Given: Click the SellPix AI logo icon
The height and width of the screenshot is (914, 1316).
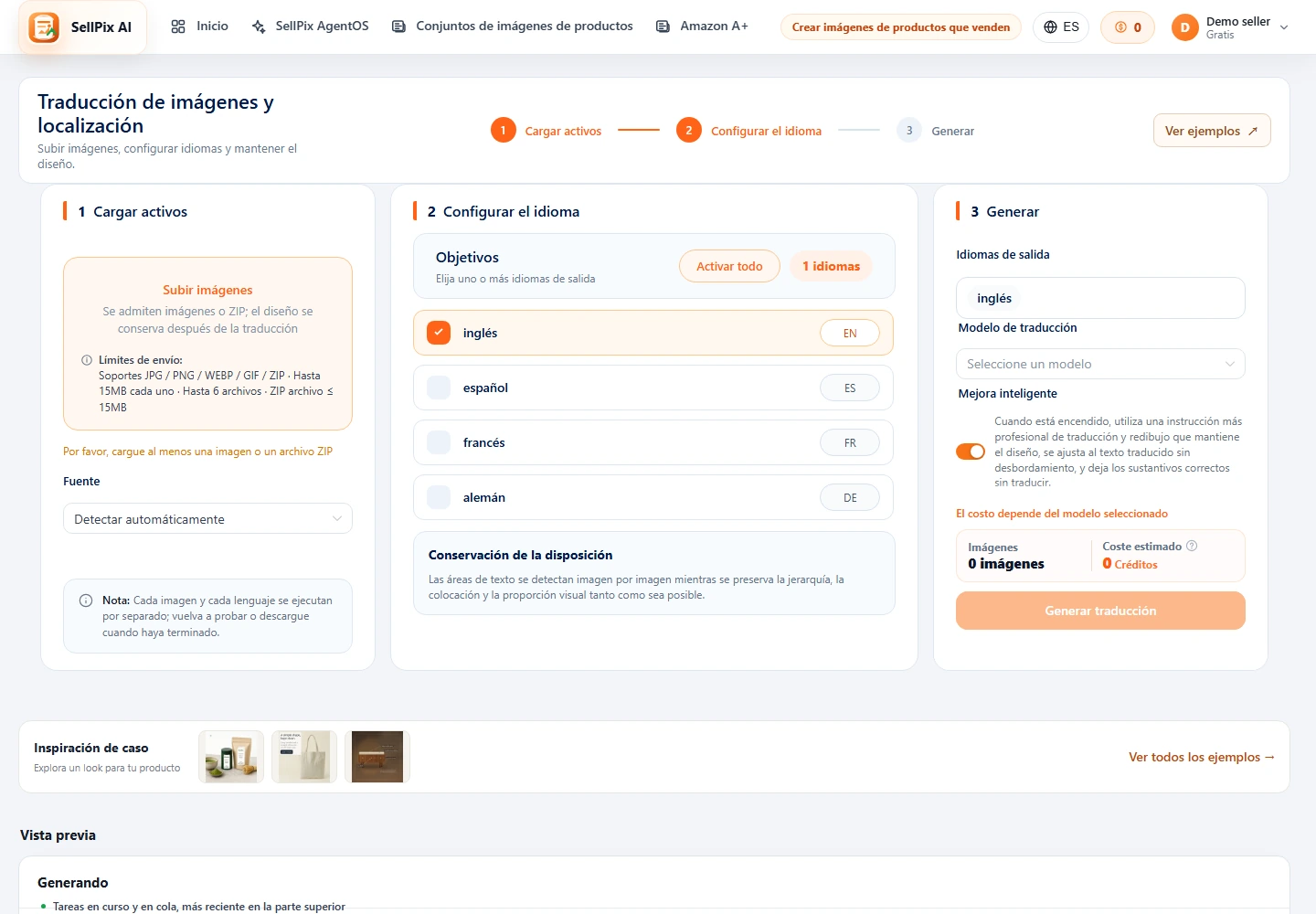Looking at the screenshot, I should pos(44,27).
